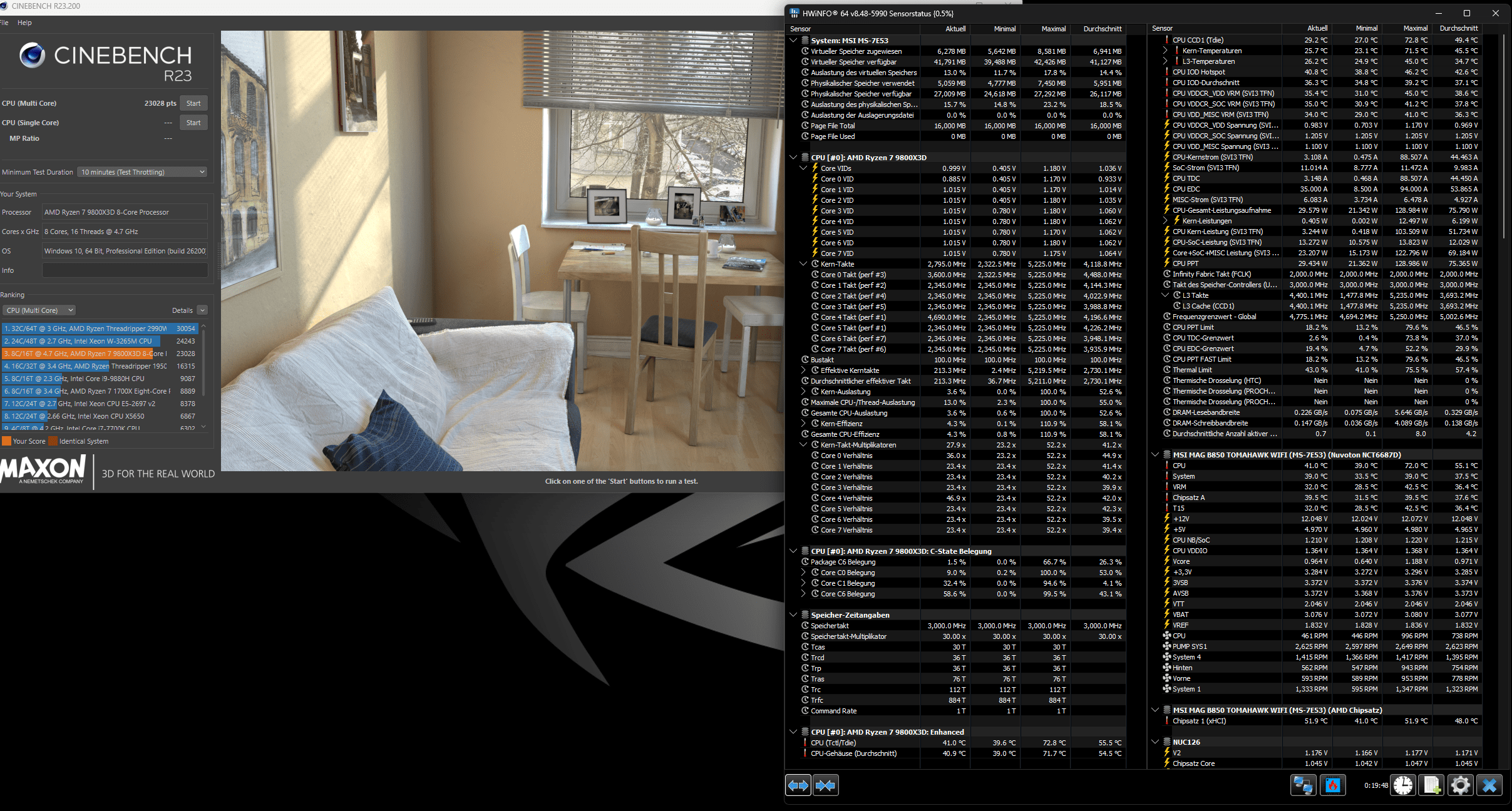Screen dimensions: 1512x811
Task: Start the CPU (Multi Core) test
Action: pos(193,103)
